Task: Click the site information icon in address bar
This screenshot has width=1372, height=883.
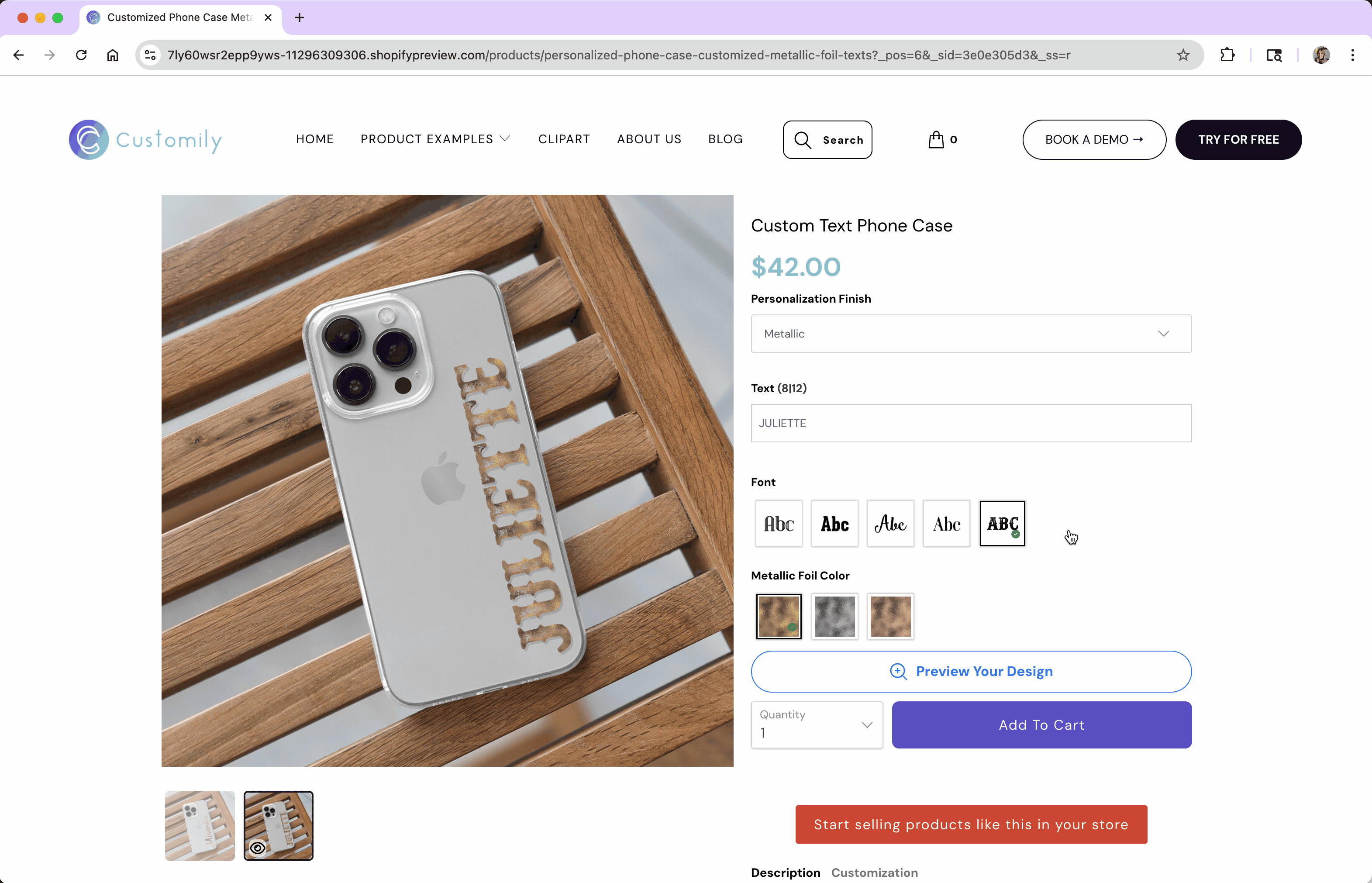Action: tap(150, 55)
